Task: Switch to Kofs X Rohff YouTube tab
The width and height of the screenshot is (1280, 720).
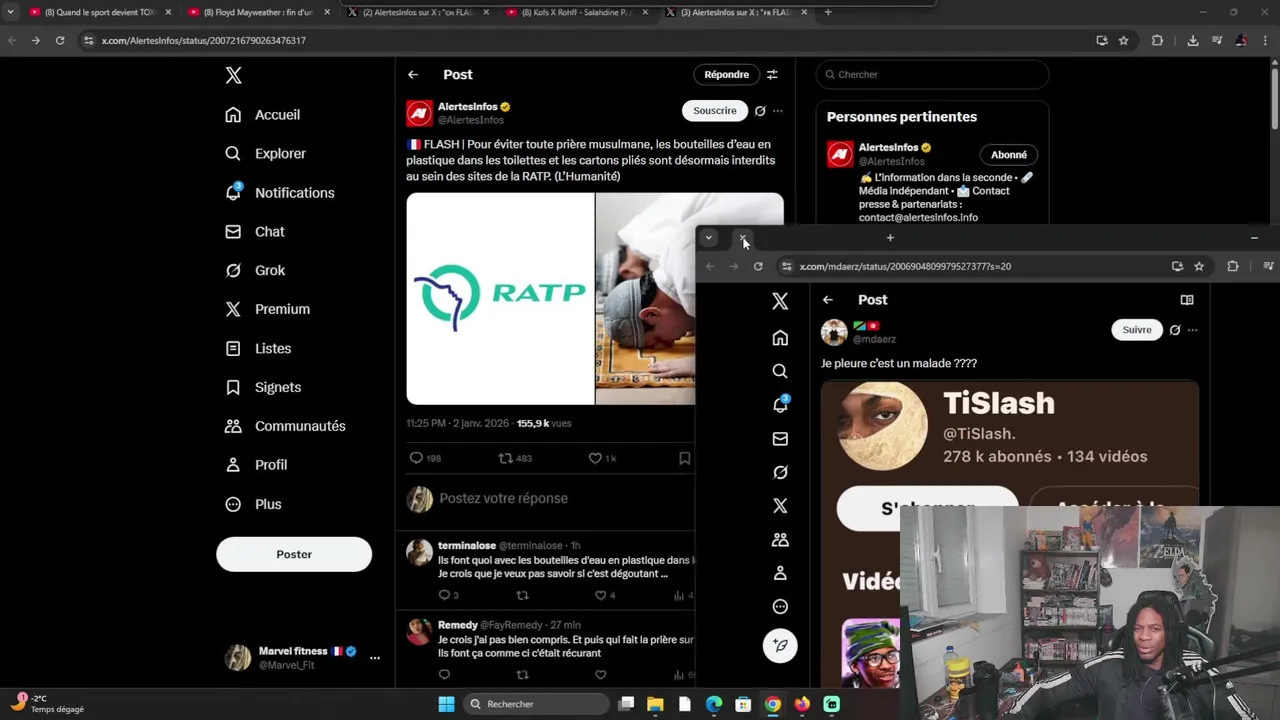Action: (576, 12)
